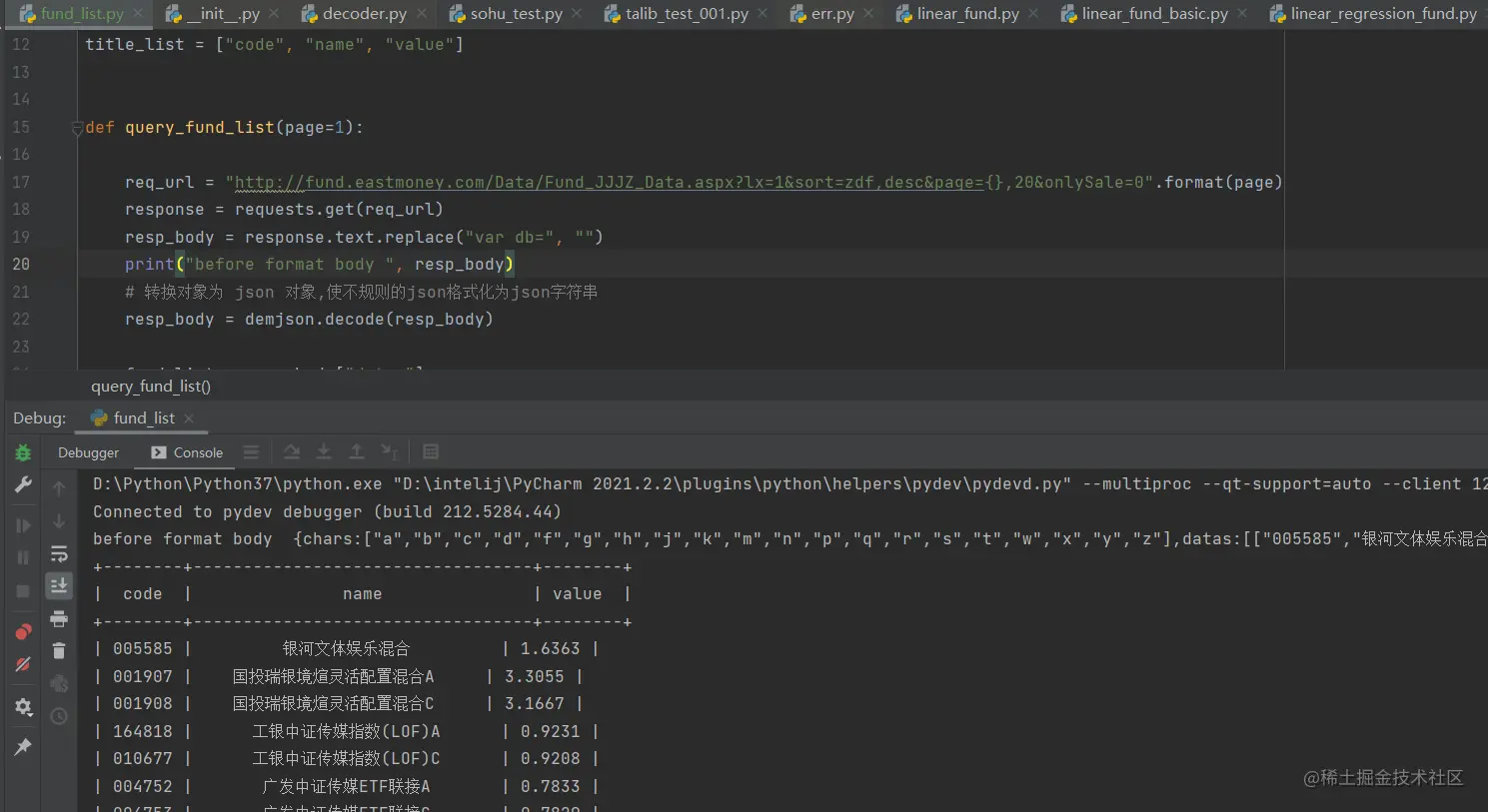Click line number 20 in the gutter
Image resolution: width=1488 pixels, height=812 pixels.
tap(21, 265)
